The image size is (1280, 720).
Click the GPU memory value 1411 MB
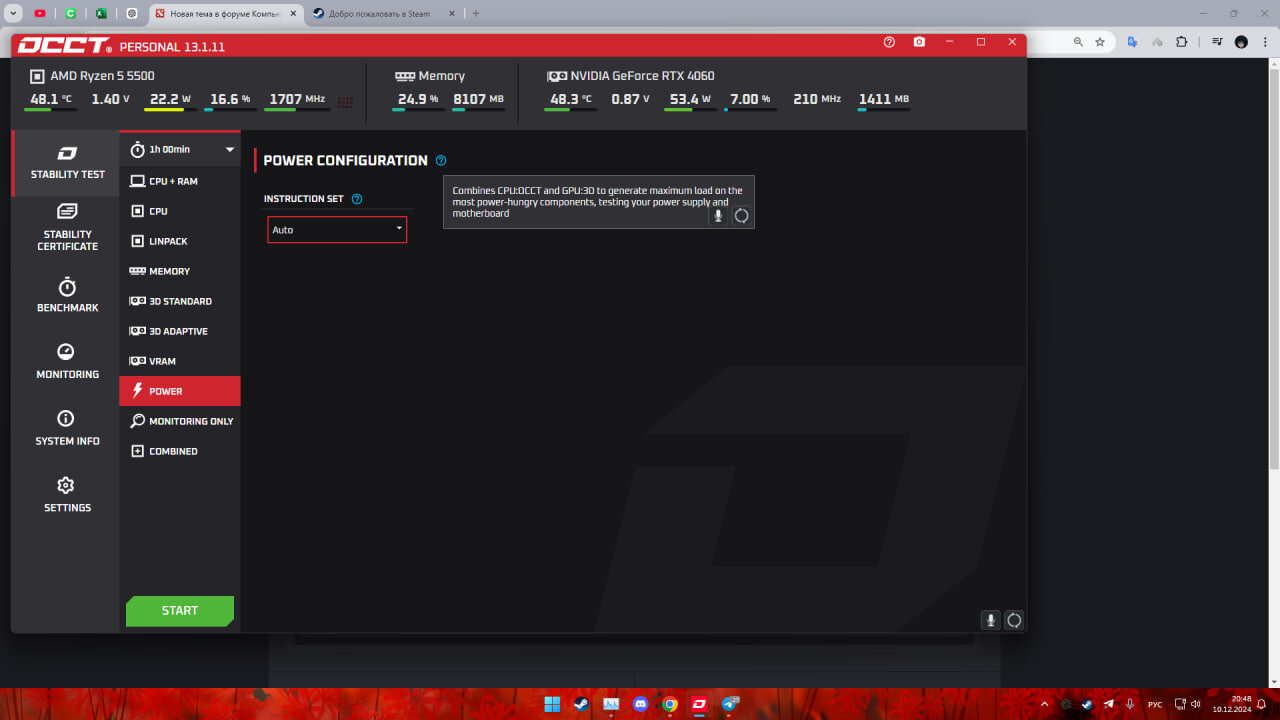coord(884,99)
